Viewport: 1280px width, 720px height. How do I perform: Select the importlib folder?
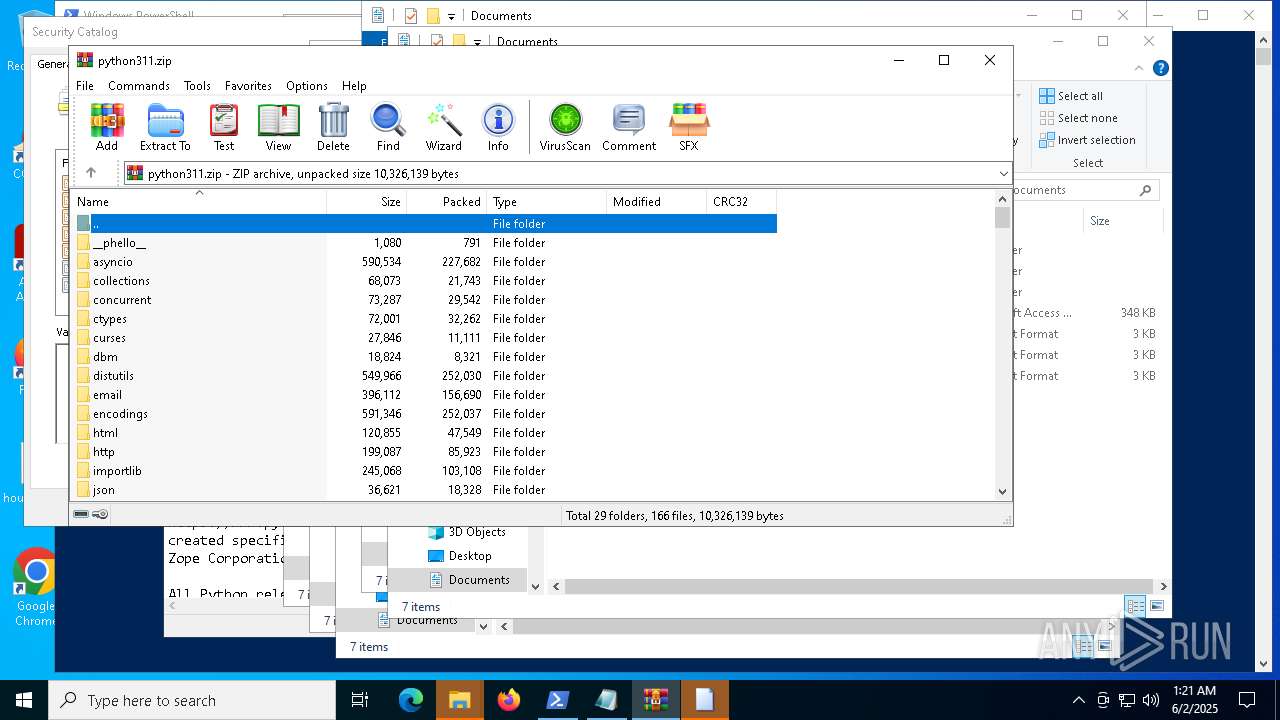[426, 471]
